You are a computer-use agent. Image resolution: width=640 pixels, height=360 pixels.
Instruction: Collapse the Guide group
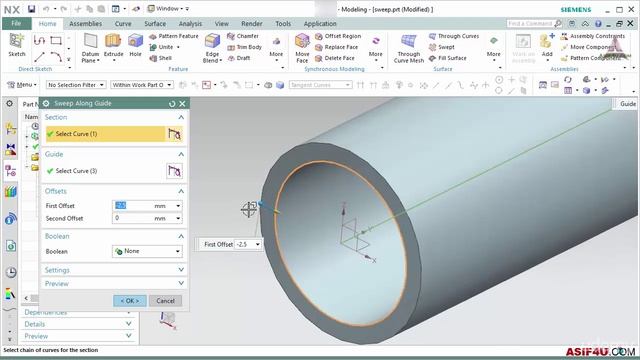(x=181, y=154)
